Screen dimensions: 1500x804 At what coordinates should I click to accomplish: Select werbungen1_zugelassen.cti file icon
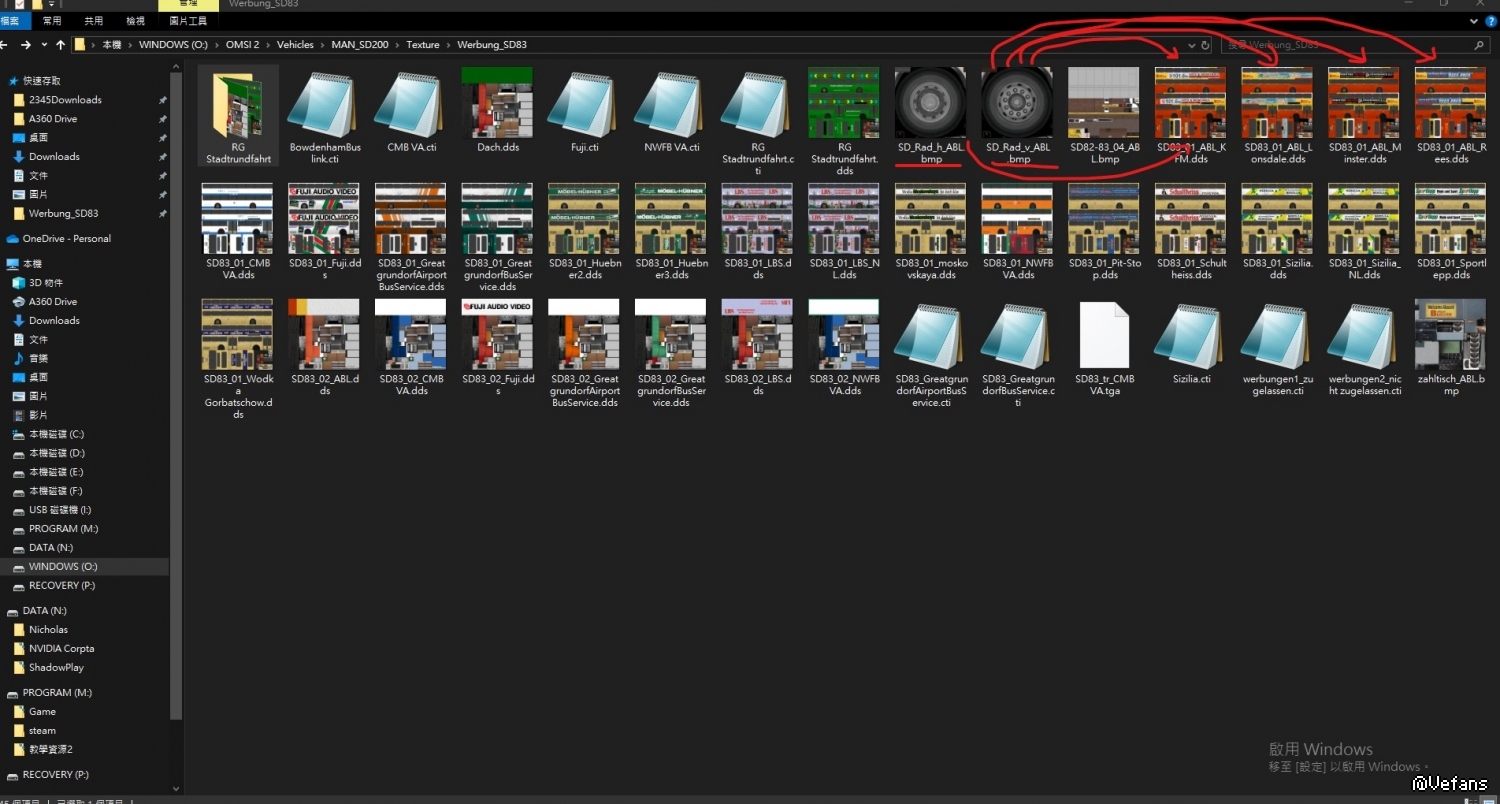[x=1277, y=335]
